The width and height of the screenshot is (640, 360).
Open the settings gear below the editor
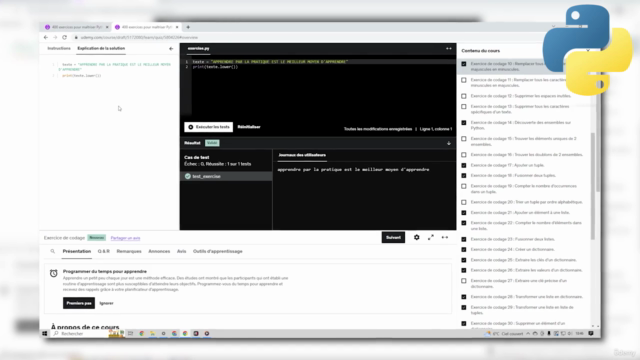[x=417, y=238]
